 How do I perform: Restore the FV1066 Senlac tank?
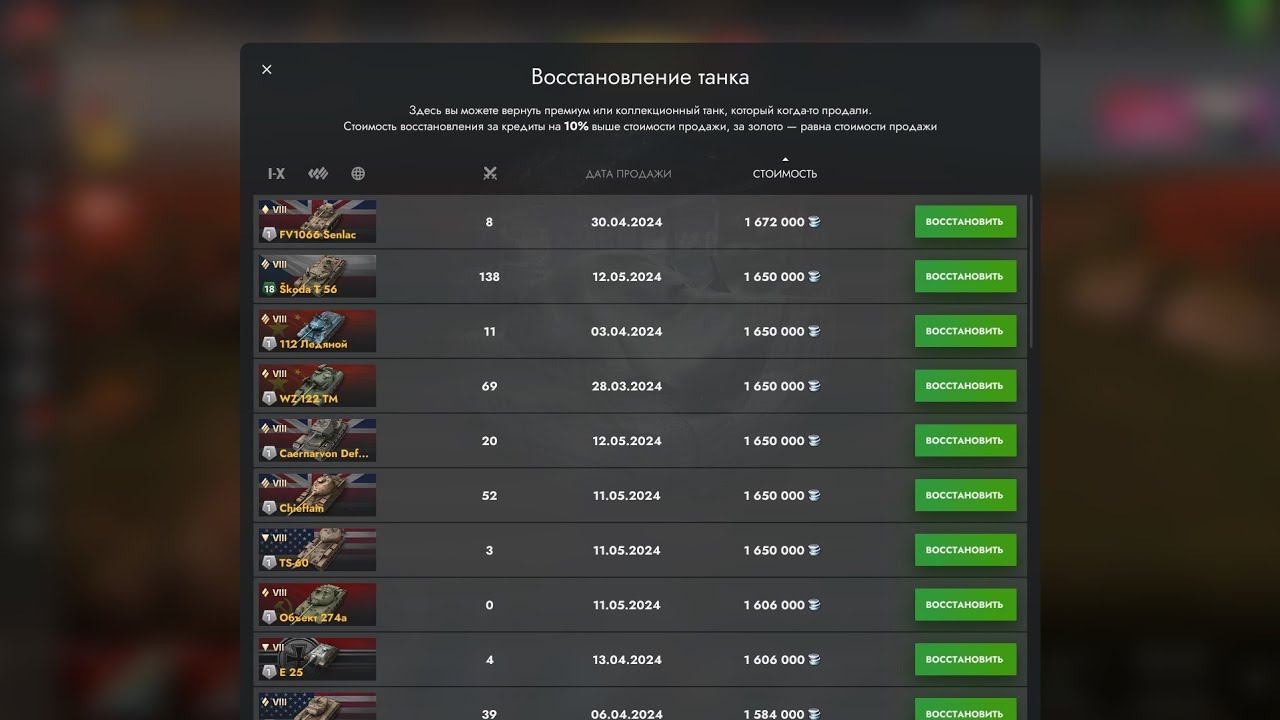coord(965,222)
